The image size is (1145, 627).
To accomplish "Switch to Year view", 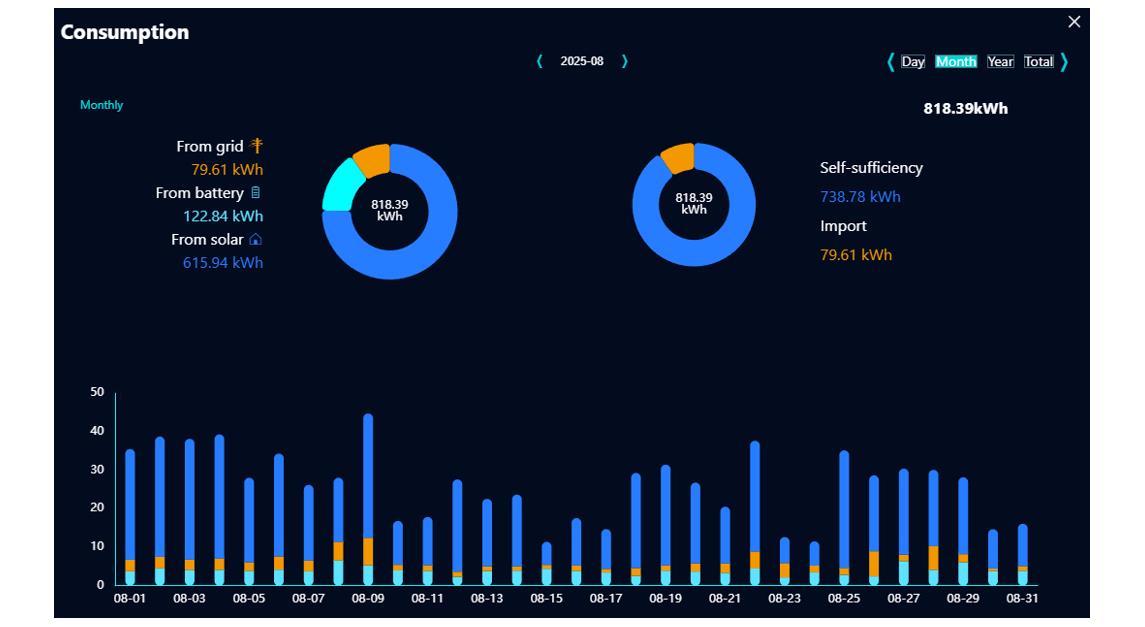I will pyautogui.click(x=1000, y=62).
